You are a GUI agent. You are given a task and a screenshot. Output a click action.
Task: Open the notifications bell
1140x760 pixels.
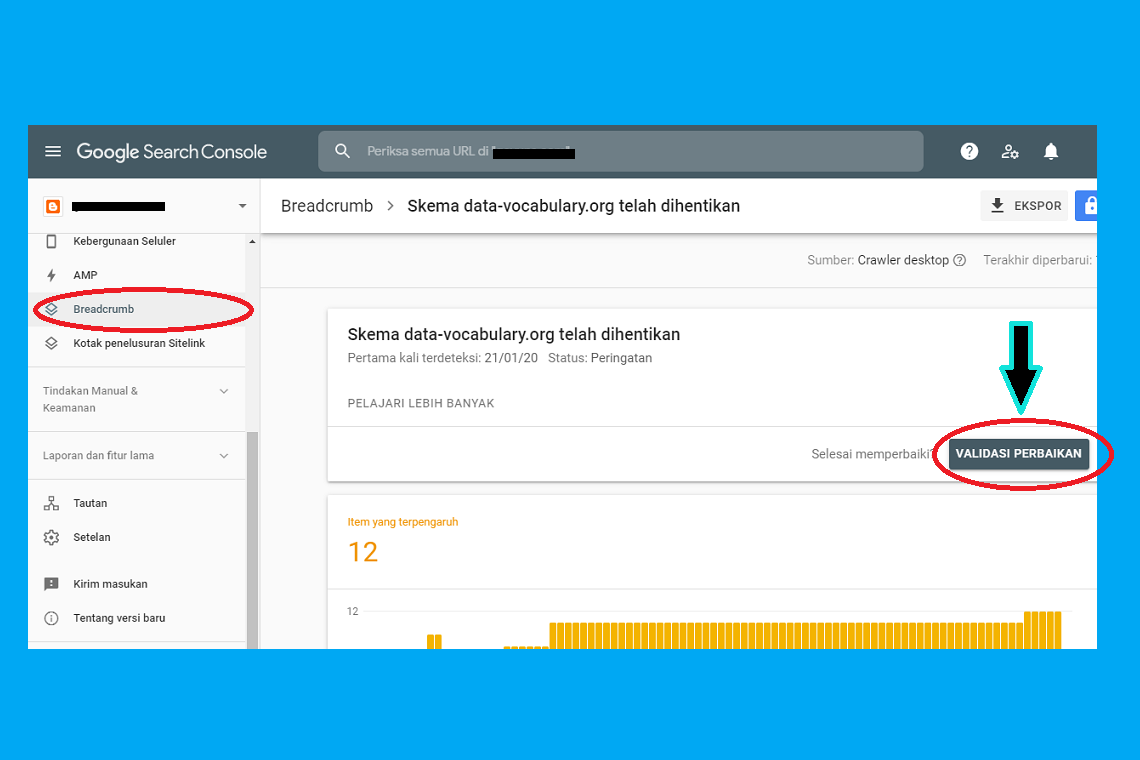tap(1051, 151)
